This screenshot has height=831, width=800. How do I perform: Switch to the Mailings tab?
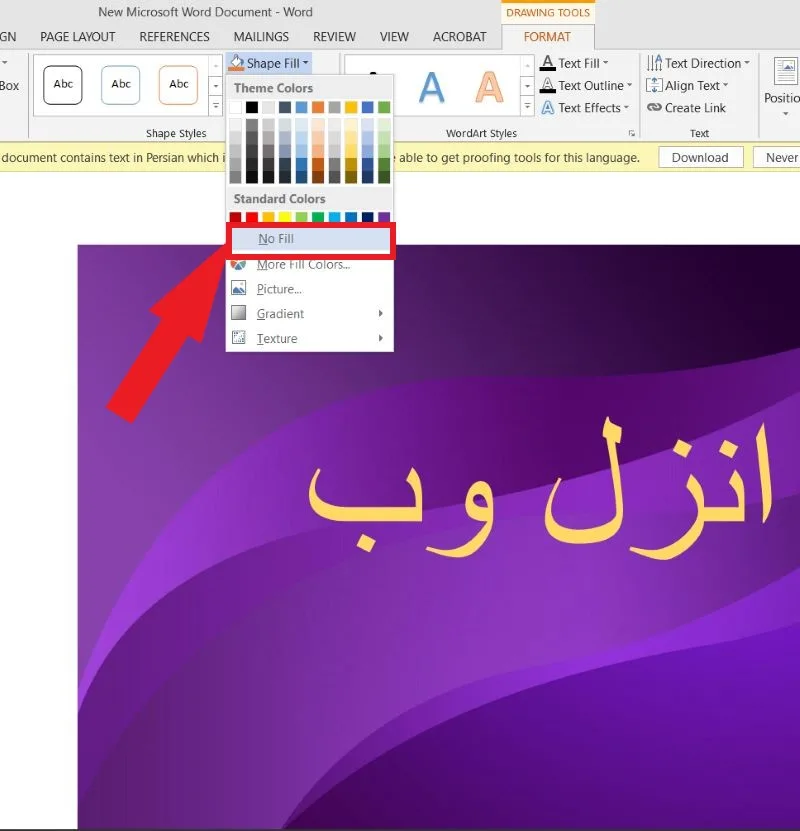261,37
